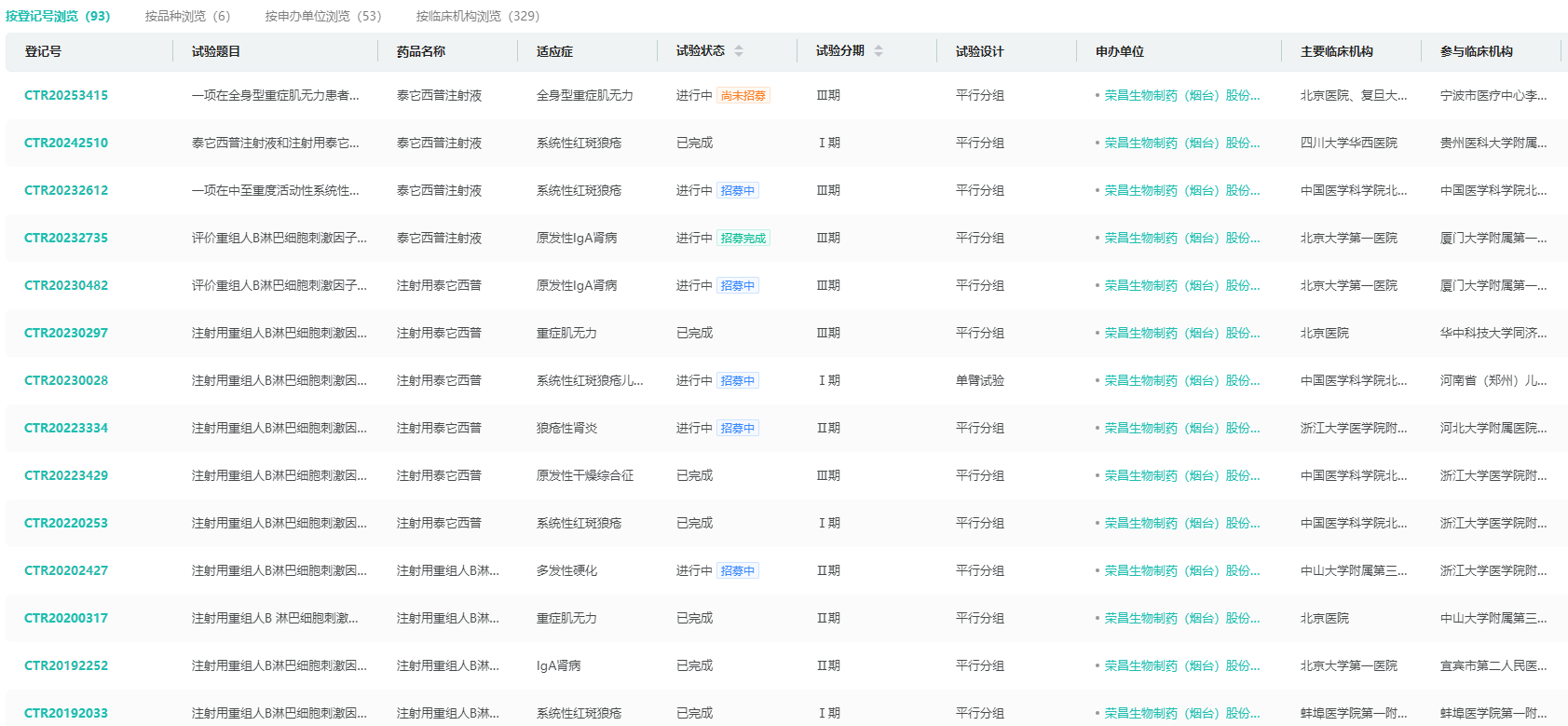Switch to 按品种浏览 (6) tab
The height and width of the screenshot is (726, 1568).
[x=187, y=16]
